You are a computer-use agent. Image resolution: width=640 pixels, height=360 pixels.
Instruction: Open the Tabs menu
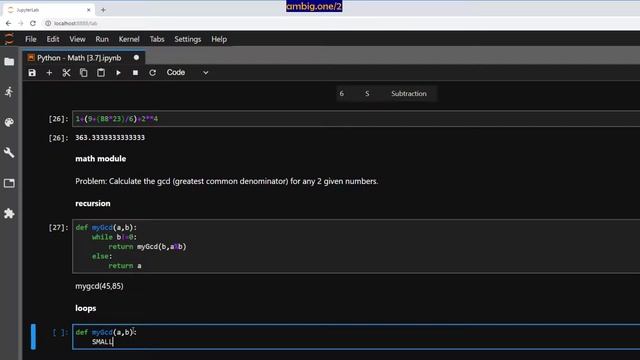(157, 39)
